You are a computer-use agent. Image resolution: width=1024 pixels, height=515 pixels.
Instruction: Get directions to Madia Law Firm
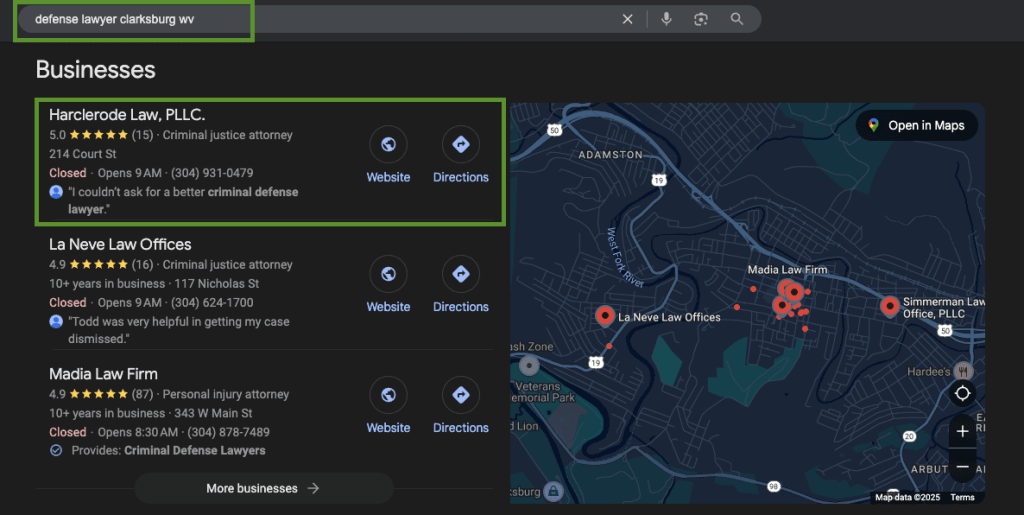[x=460, y=394]
